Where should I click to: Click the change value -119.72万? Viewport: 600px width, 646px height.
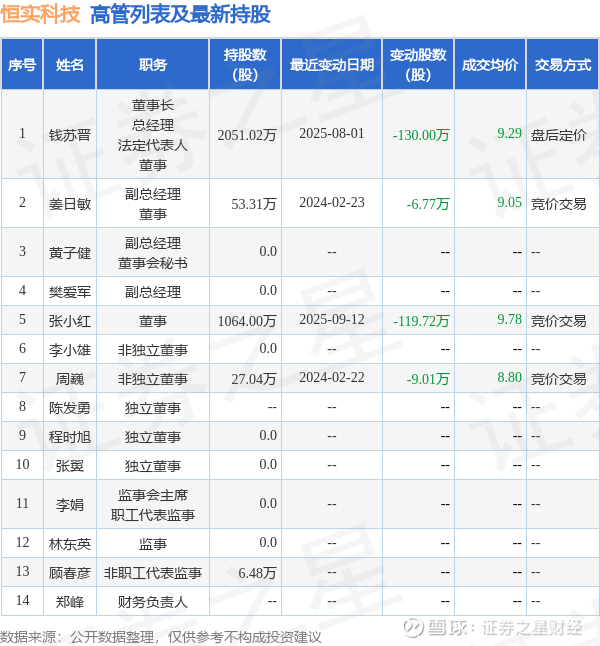click(421, 321)
